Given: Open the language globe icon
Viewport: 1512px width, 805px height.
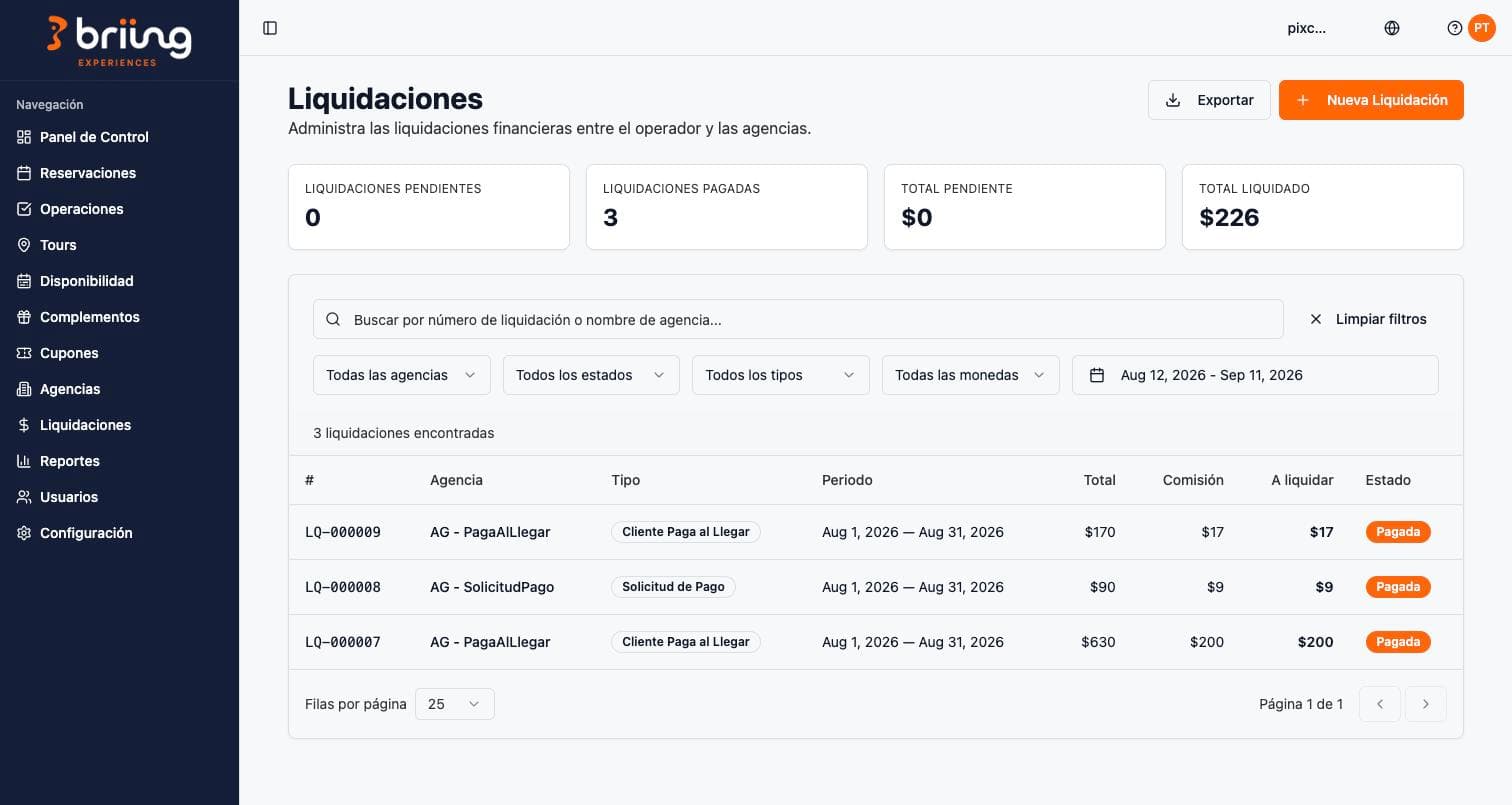Looking at the screenshot, I should tap(1392, 28).
